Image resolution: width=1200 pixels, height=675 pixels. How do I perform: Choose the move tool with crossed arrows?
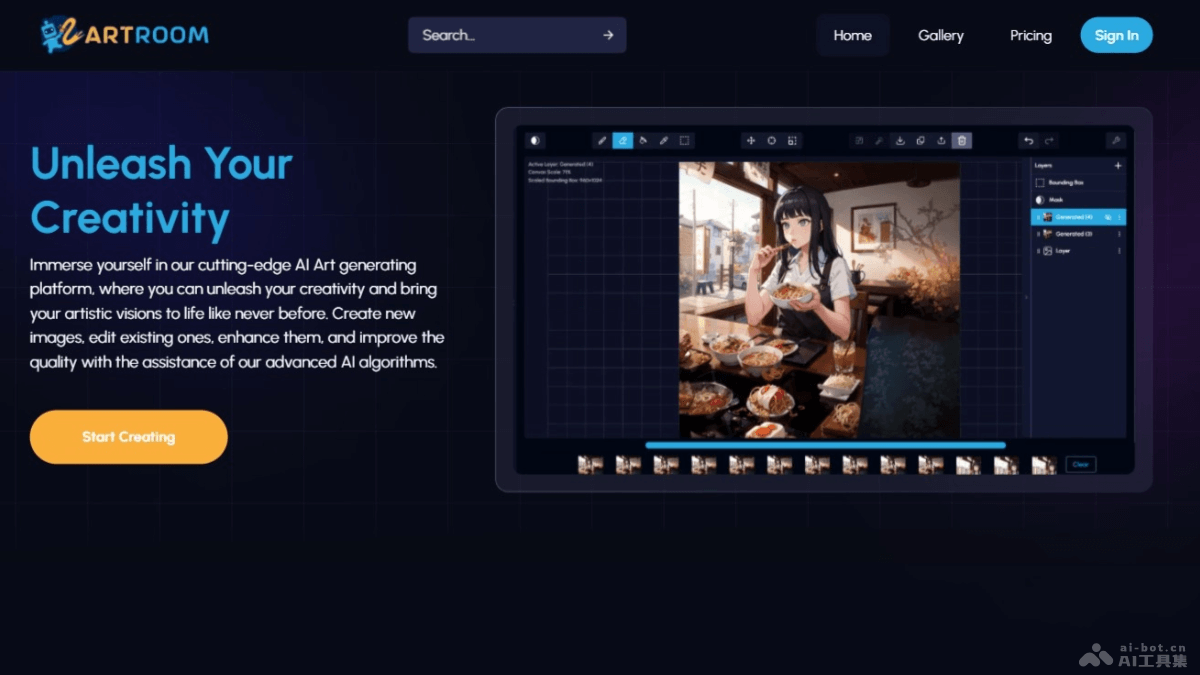point(750,141)
